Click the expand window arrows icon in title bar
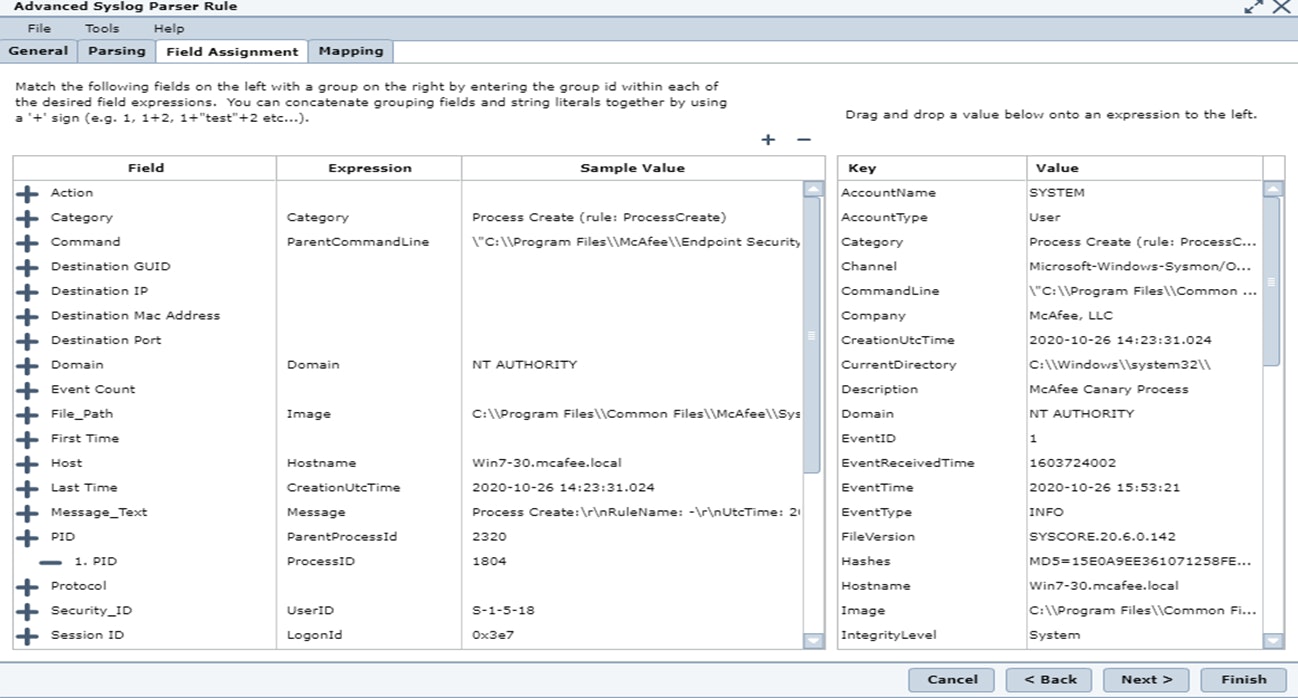This screenshot has height=698, width=1298. click(1253, 7)
